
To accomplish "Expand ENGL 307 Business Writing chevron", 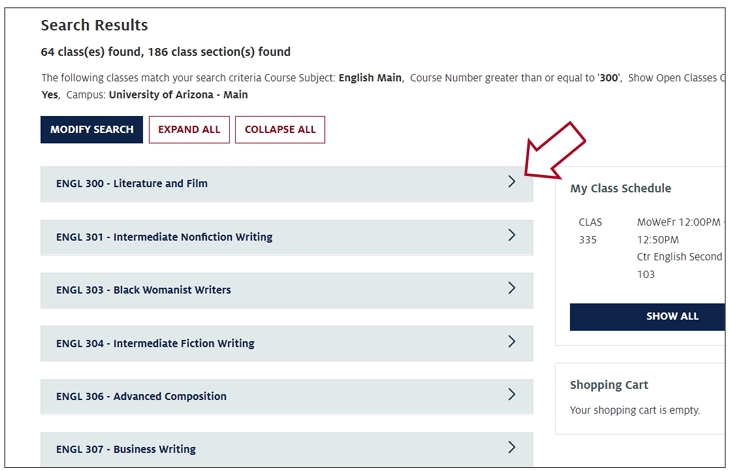I will coord(511,447).
